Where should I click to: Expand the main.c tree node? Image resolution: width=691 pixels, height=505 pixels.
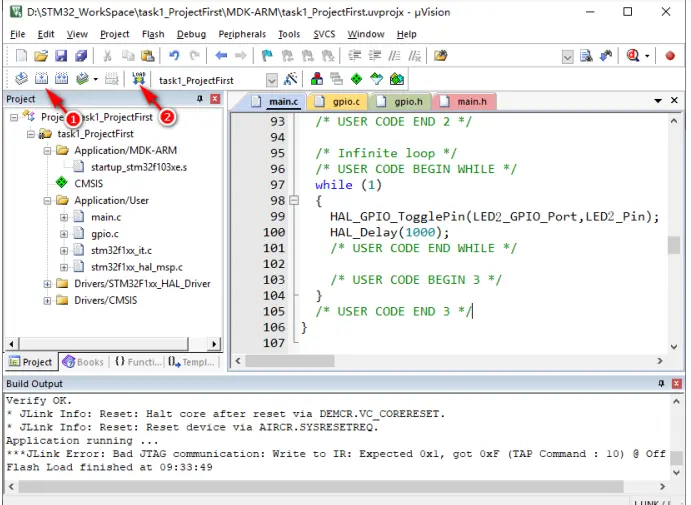(x=64, y=217)
